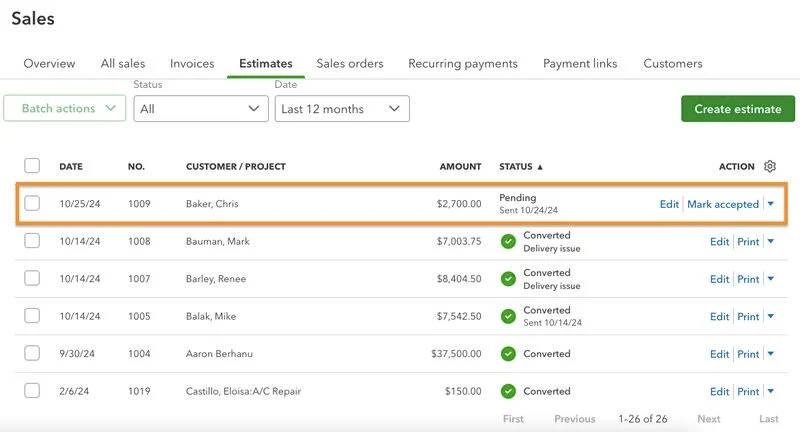Open the Date filter Last 12 months dropdown

coord(342,109)
